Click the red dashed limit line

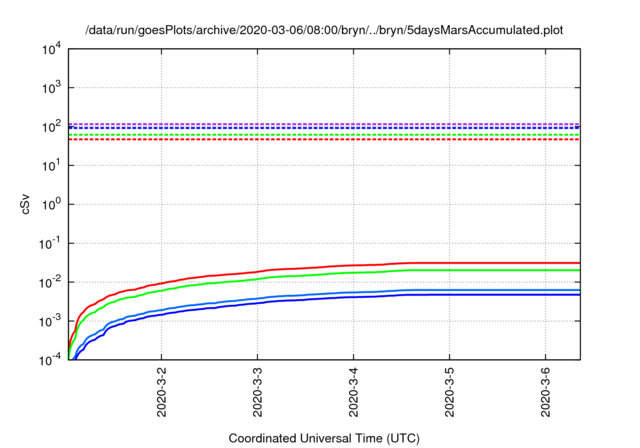pyautogui.click(x=324, y=140)
